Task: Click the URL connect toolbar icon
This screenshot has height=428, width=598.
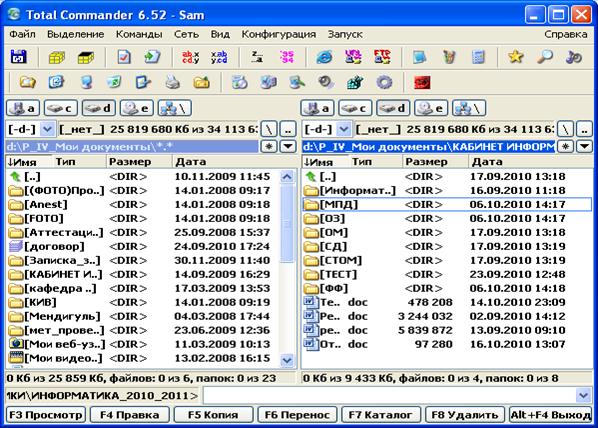Action: point(353,57)
